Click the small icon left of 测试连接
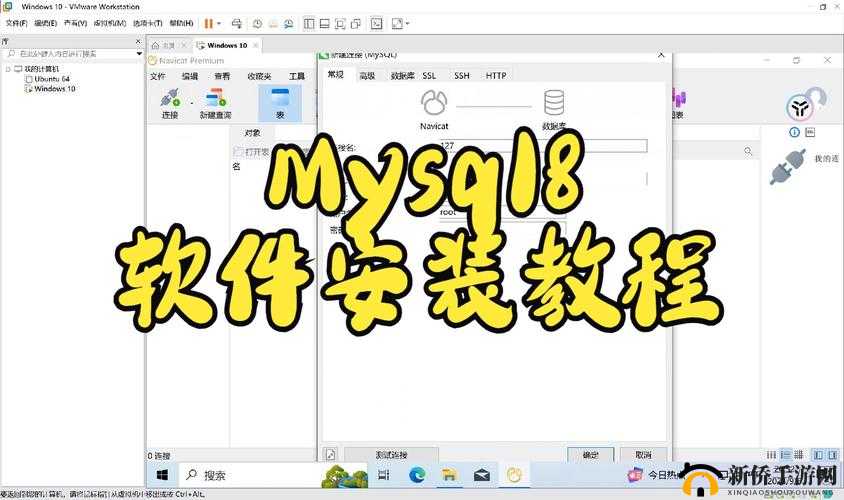This screenshot has height=500, width=844. pyautogui.click(x=330, y=455)
